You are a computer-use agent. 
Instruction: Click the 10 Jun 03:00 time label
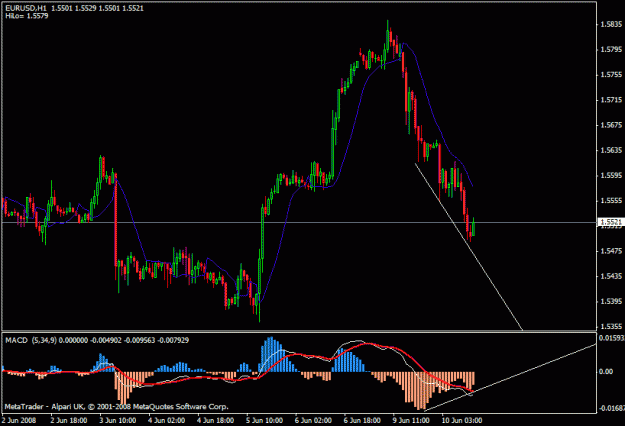462,420
